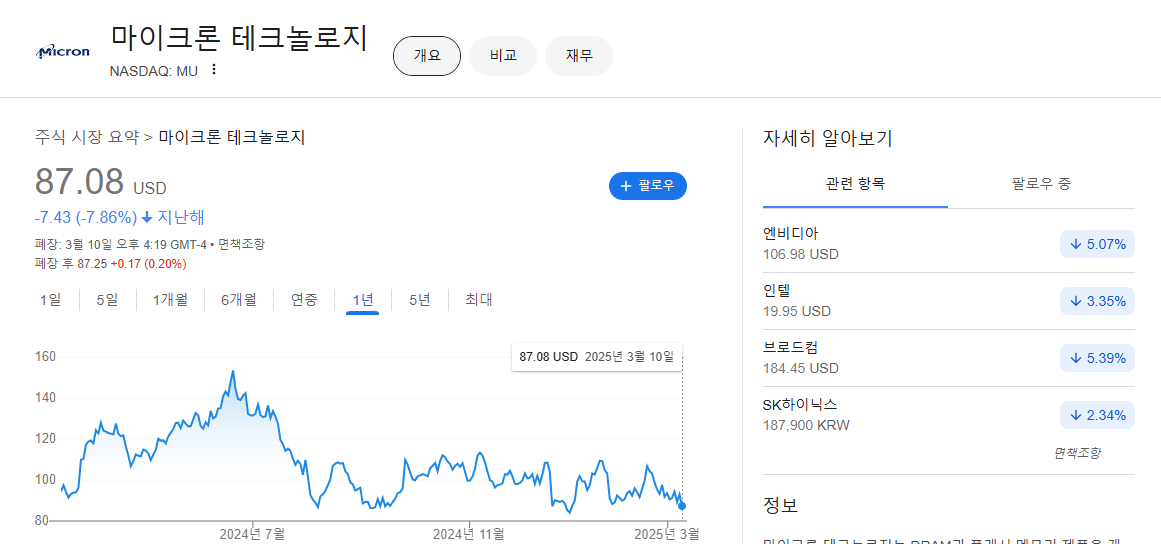Click the 2.34% change badge for SK하이닉스
Image resolution: width=1161 pixels, height=544 pixels.
pyautogui.click(x=1097, y=414)
